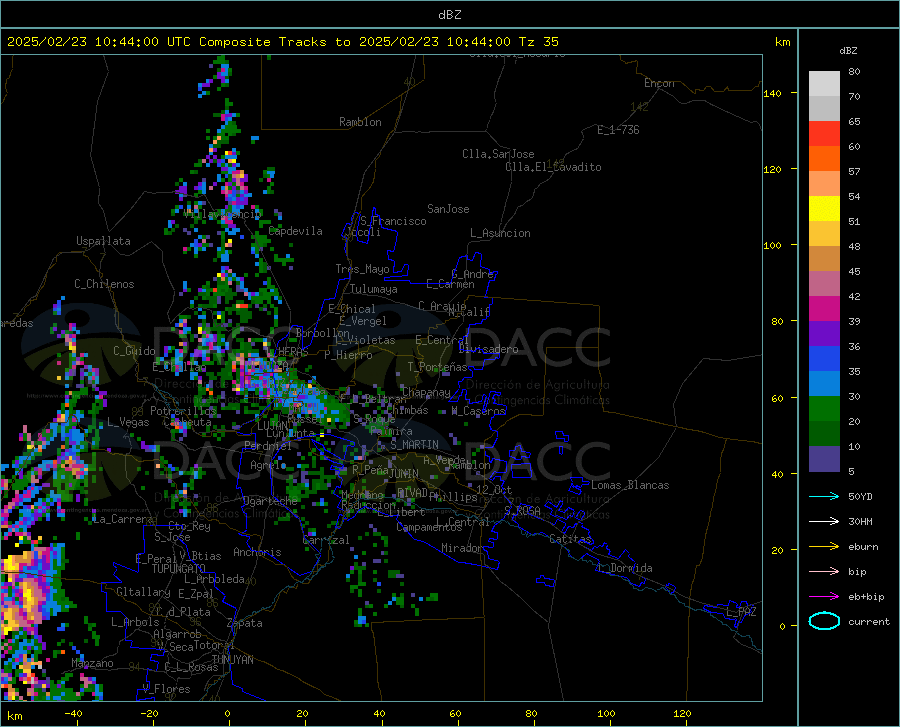Image resolution: width=900 pixels, height=727 pixels.
Task: Click the Manzano map label
Action: (92, 663)
